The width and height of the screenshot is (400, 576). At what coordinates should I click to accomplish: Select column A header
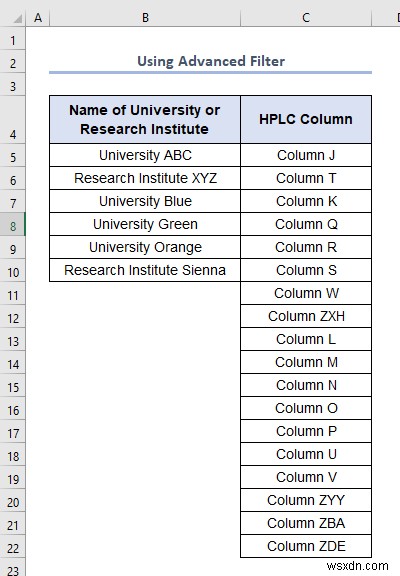(38, 17)
